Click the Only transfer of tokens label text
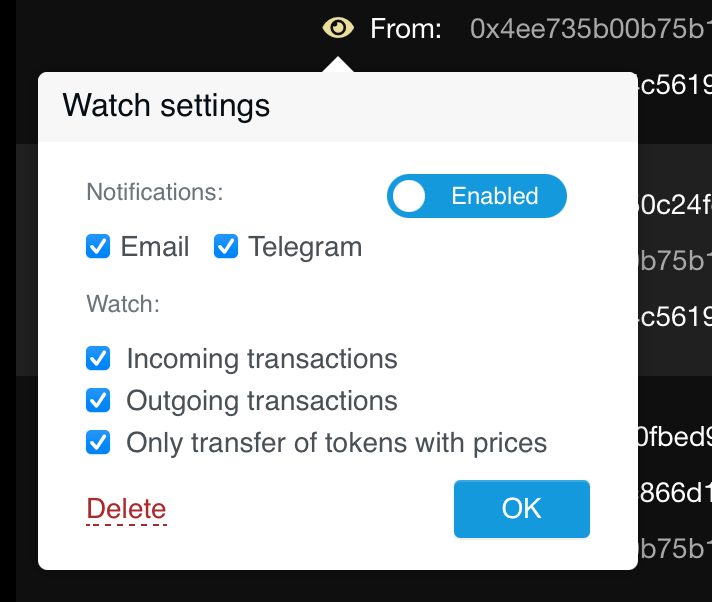Screen dimensions: 712x602 coord(336,443)
